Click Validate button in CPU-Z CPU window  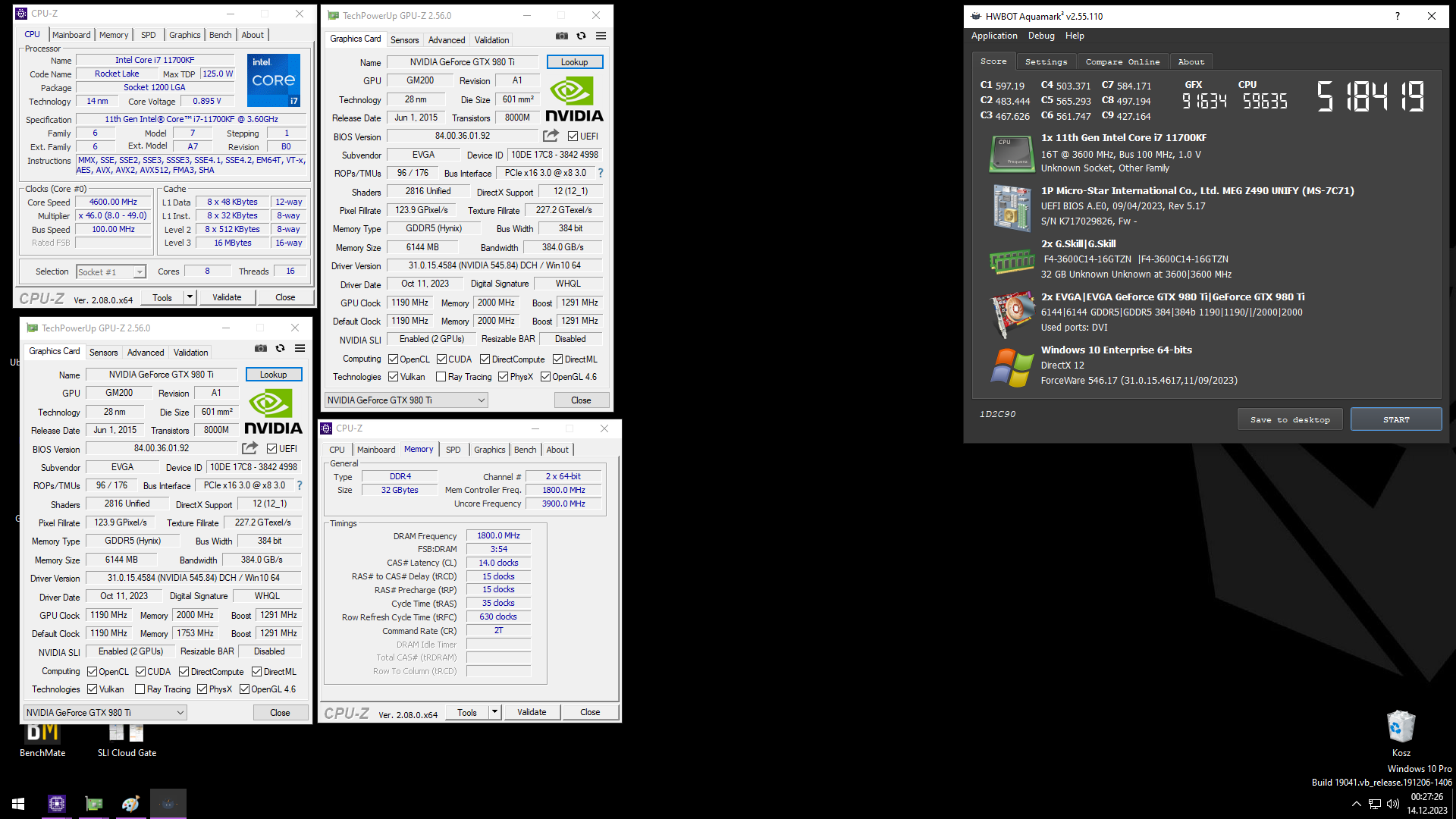[227, 297]
